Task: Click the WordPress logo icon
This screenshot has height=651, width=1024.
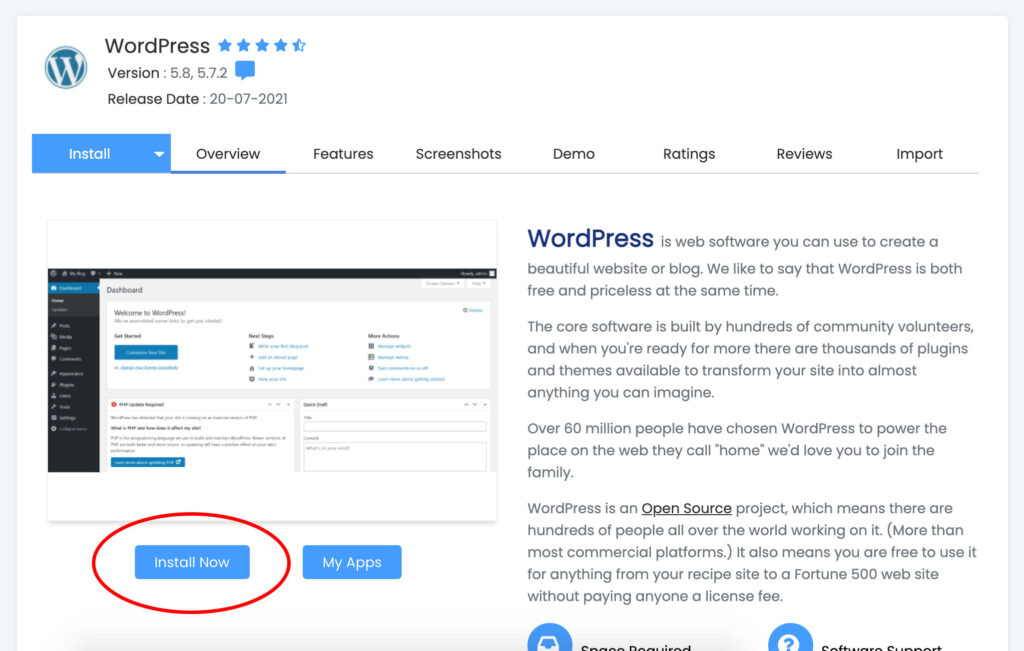Action: pyautogui.click(x=66, y=67)
